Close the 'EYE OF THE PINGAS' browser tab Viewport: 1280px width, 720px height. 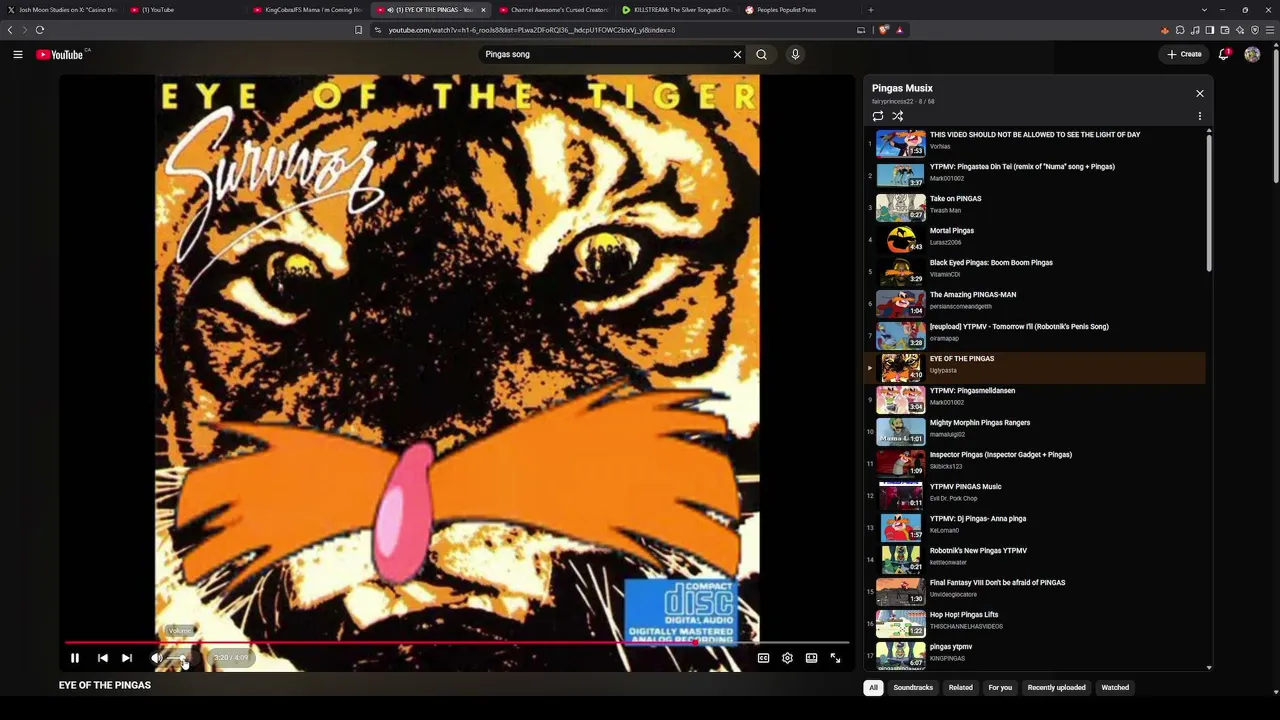tap(483, 10)
